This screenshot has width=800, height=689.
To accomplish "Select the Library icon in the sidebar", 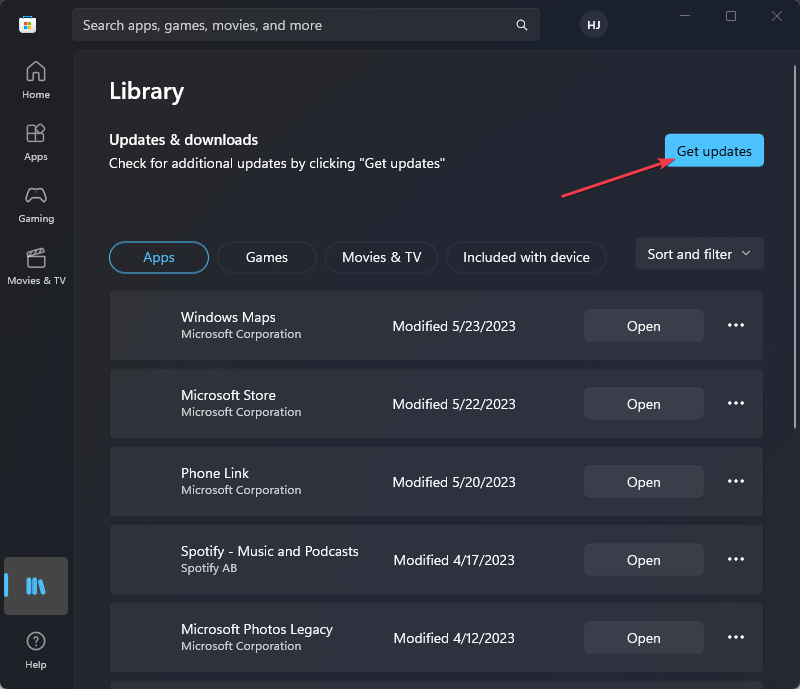I will [x=36, y=586].
